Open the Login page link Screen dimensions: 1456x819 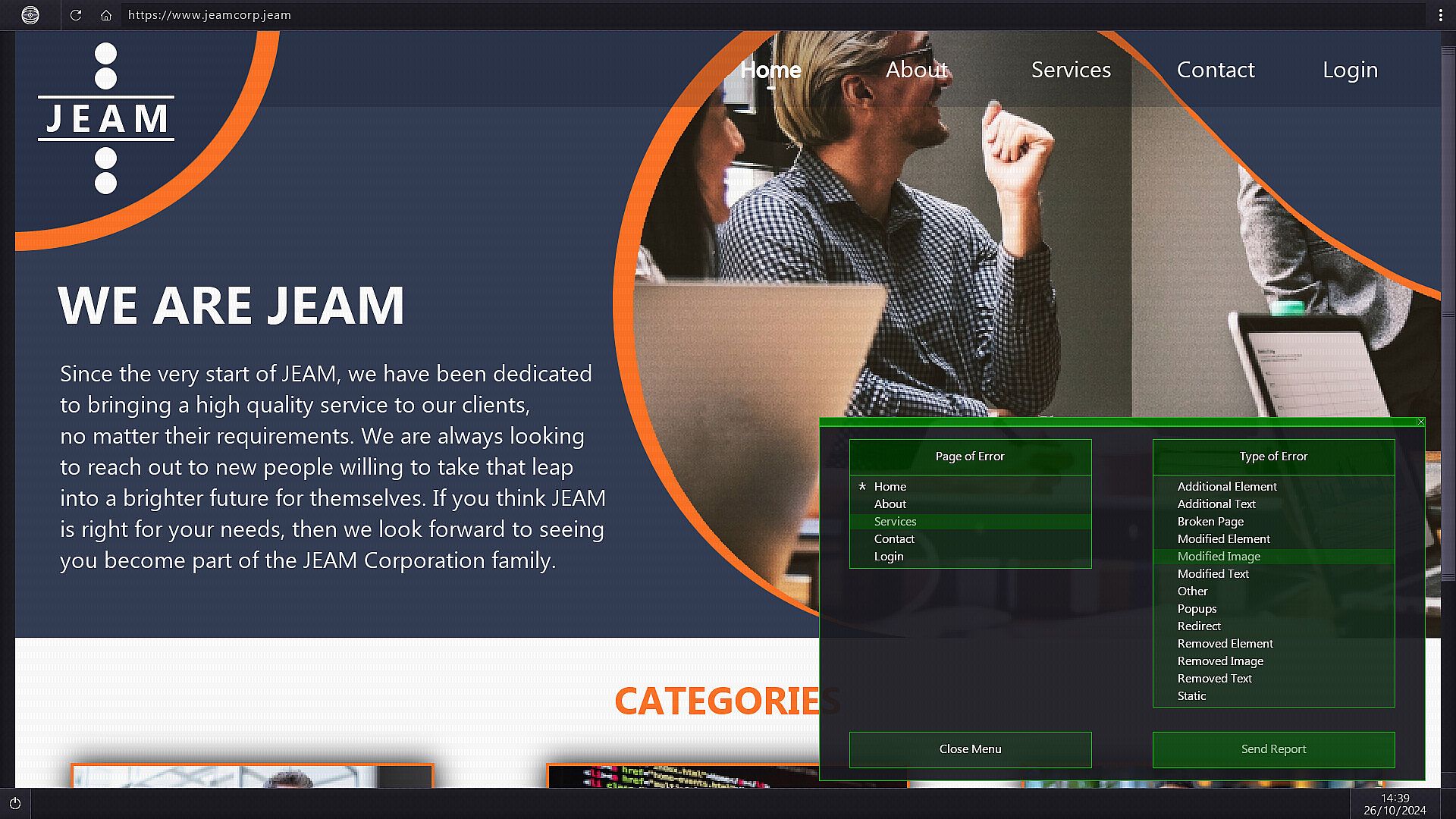point(1350,70)
